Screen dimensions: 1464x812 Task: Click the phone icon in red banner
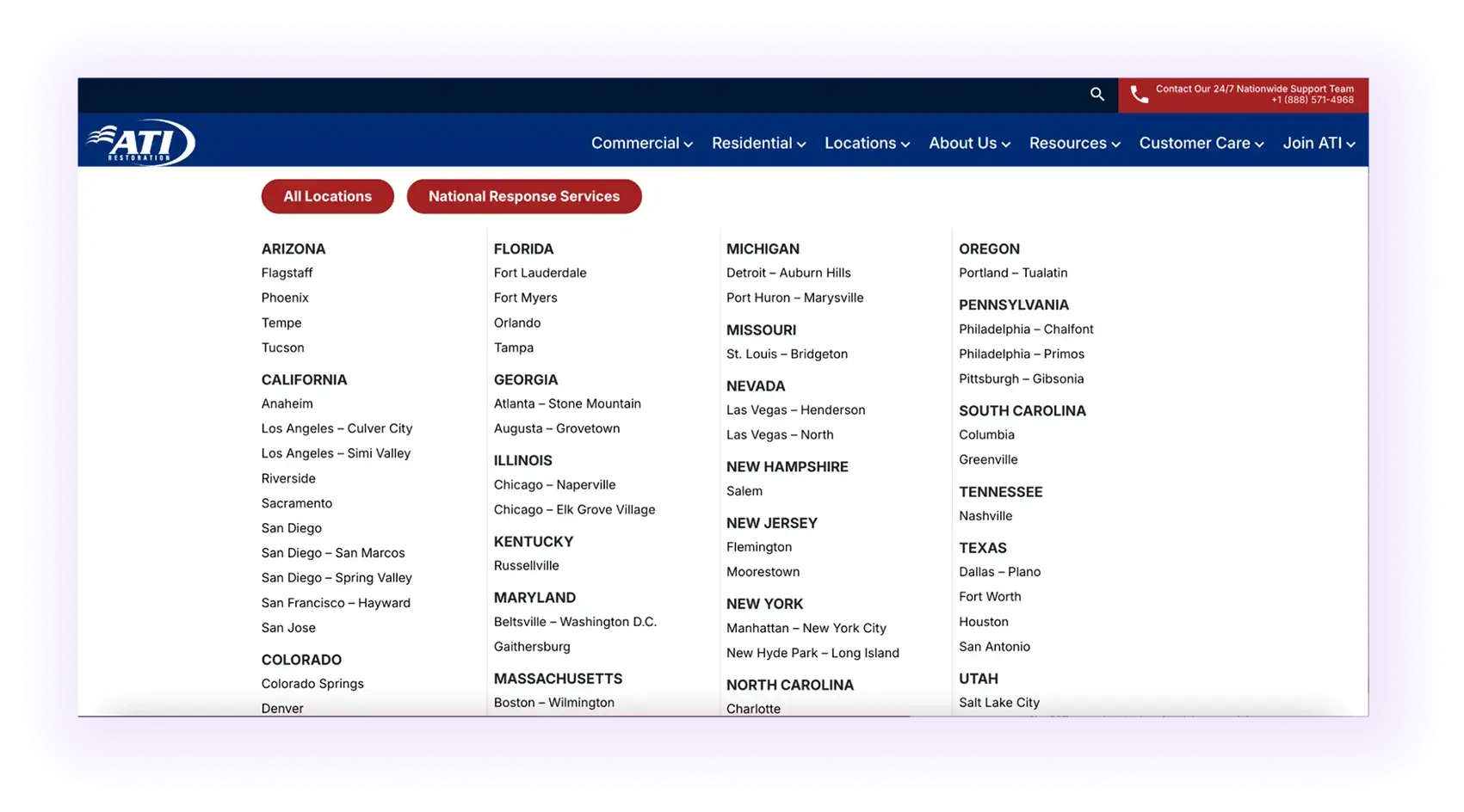[1139, 95]
